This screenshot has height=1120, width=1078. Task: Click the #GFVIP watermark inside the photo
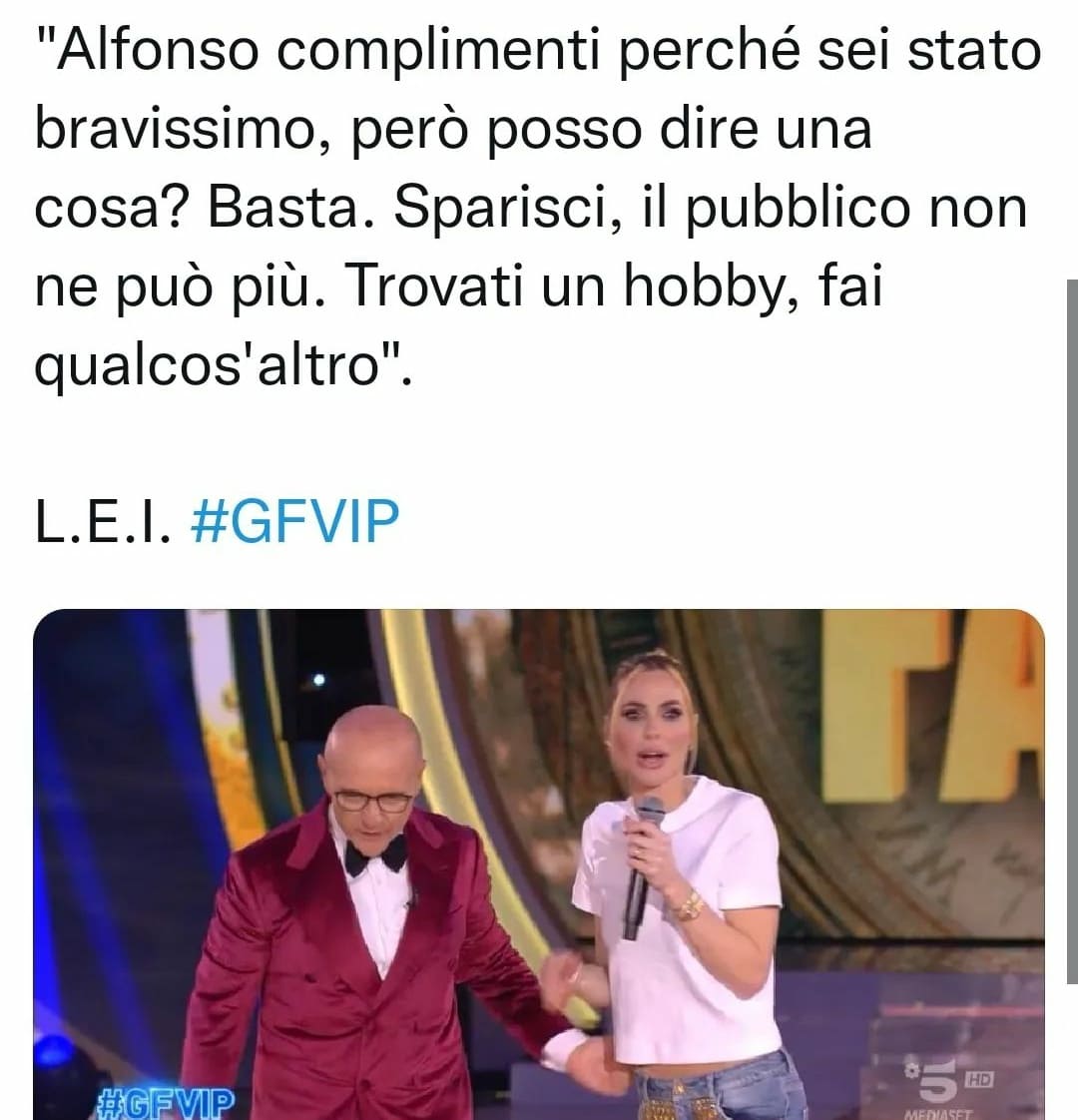[x=165, y=1102]
